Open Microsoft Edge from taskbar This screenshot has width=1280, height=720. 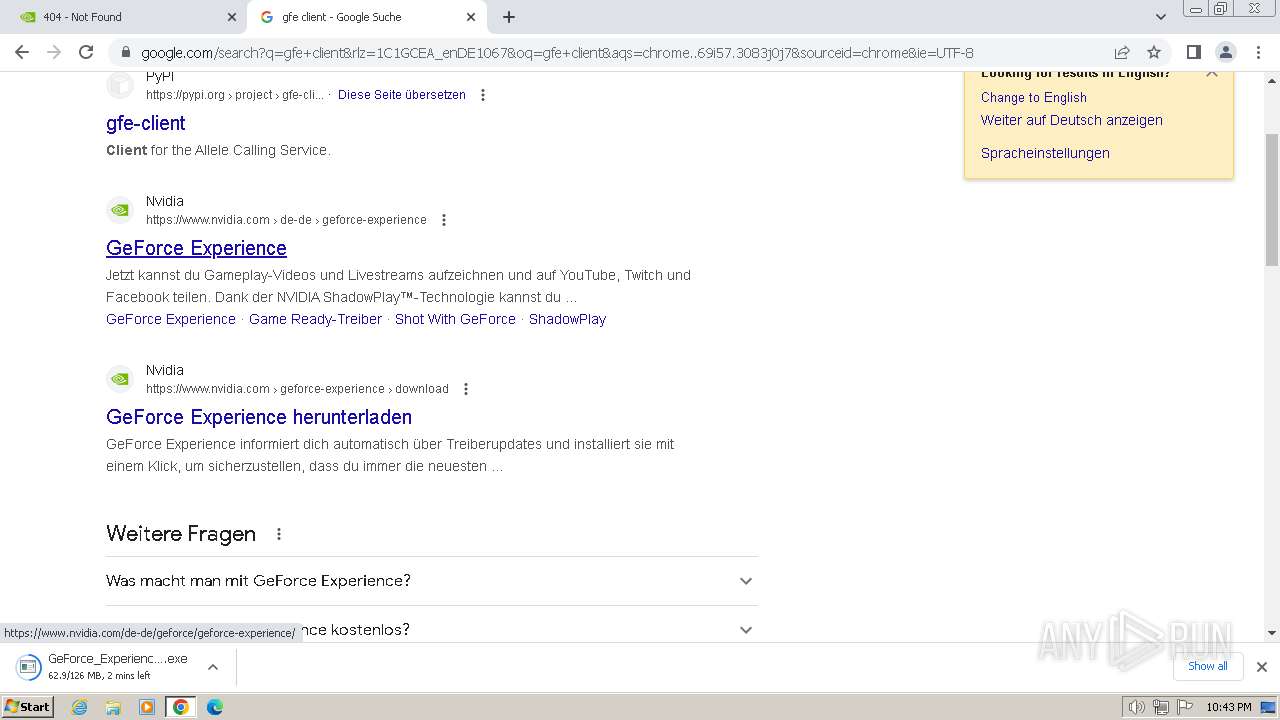click(215, 707)
